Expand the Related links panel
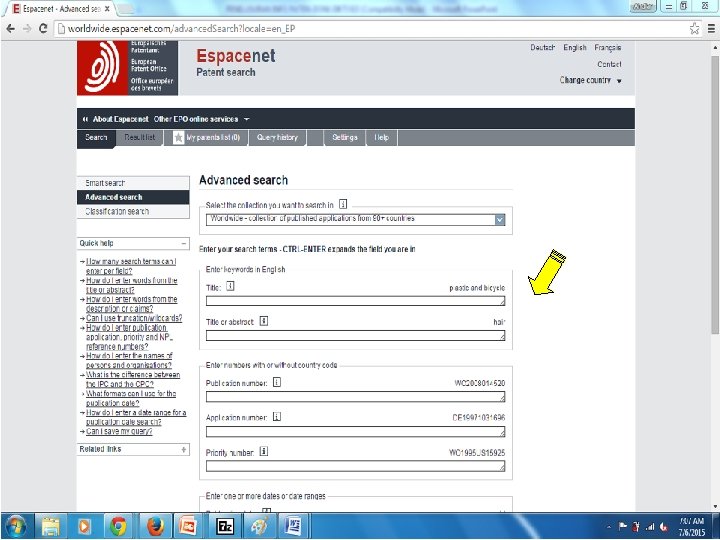Image resolution: width=720 pixels, height=540 pixels. point(183,450)
